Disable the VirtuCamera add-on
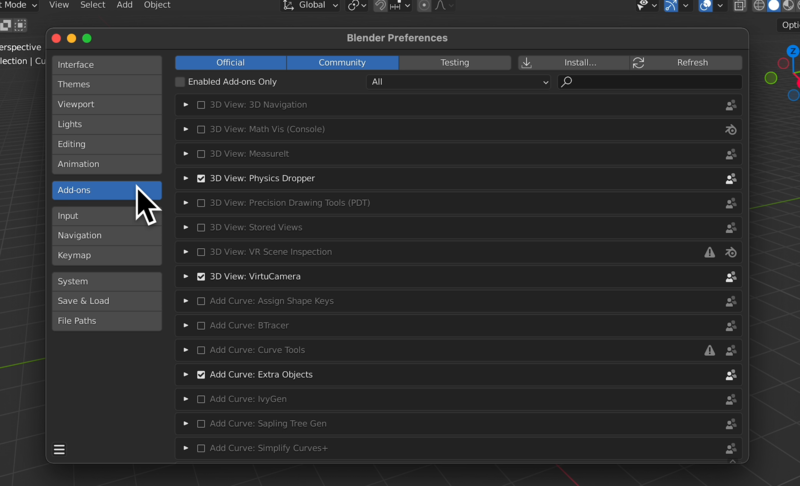 [x=201, y=276]
